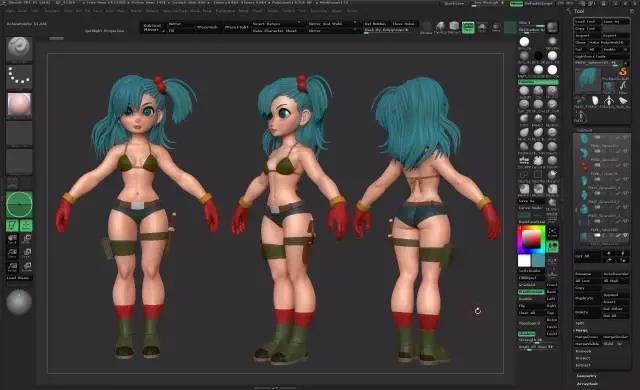Click the green icon beside the color picker

point(552,246)
